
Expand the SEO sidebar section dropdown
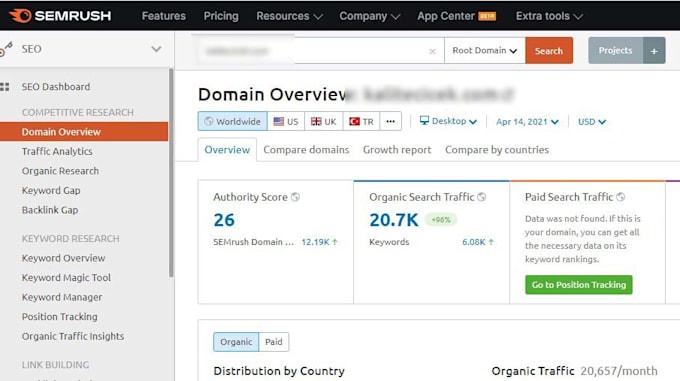click(x=156, y=49)
